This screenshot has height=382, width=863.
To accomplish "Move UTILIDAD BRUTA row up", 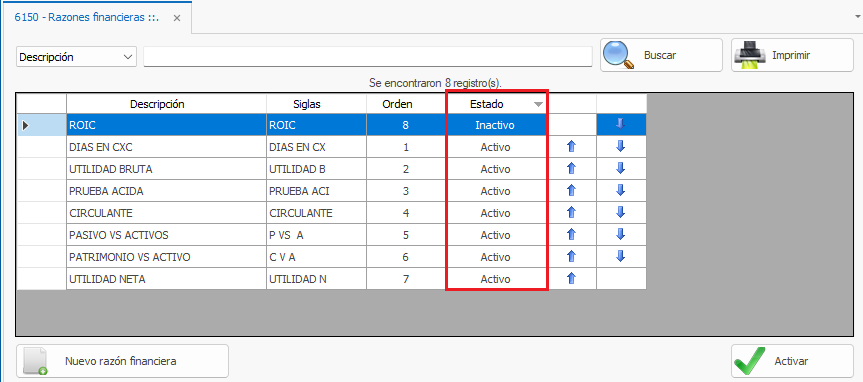I will [x=571, y=169].
